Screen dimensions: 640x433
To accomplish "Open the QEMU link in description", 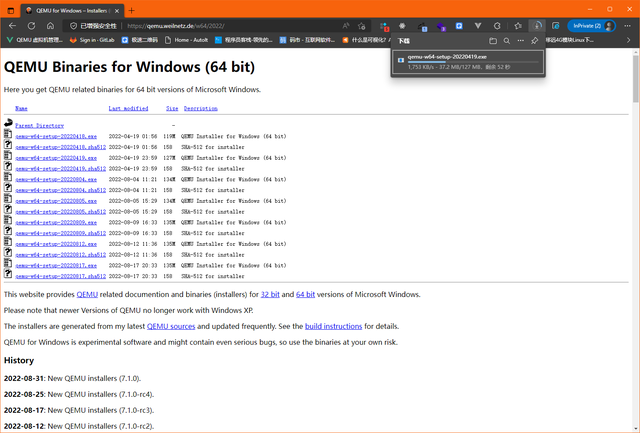I will pos(87,294).
